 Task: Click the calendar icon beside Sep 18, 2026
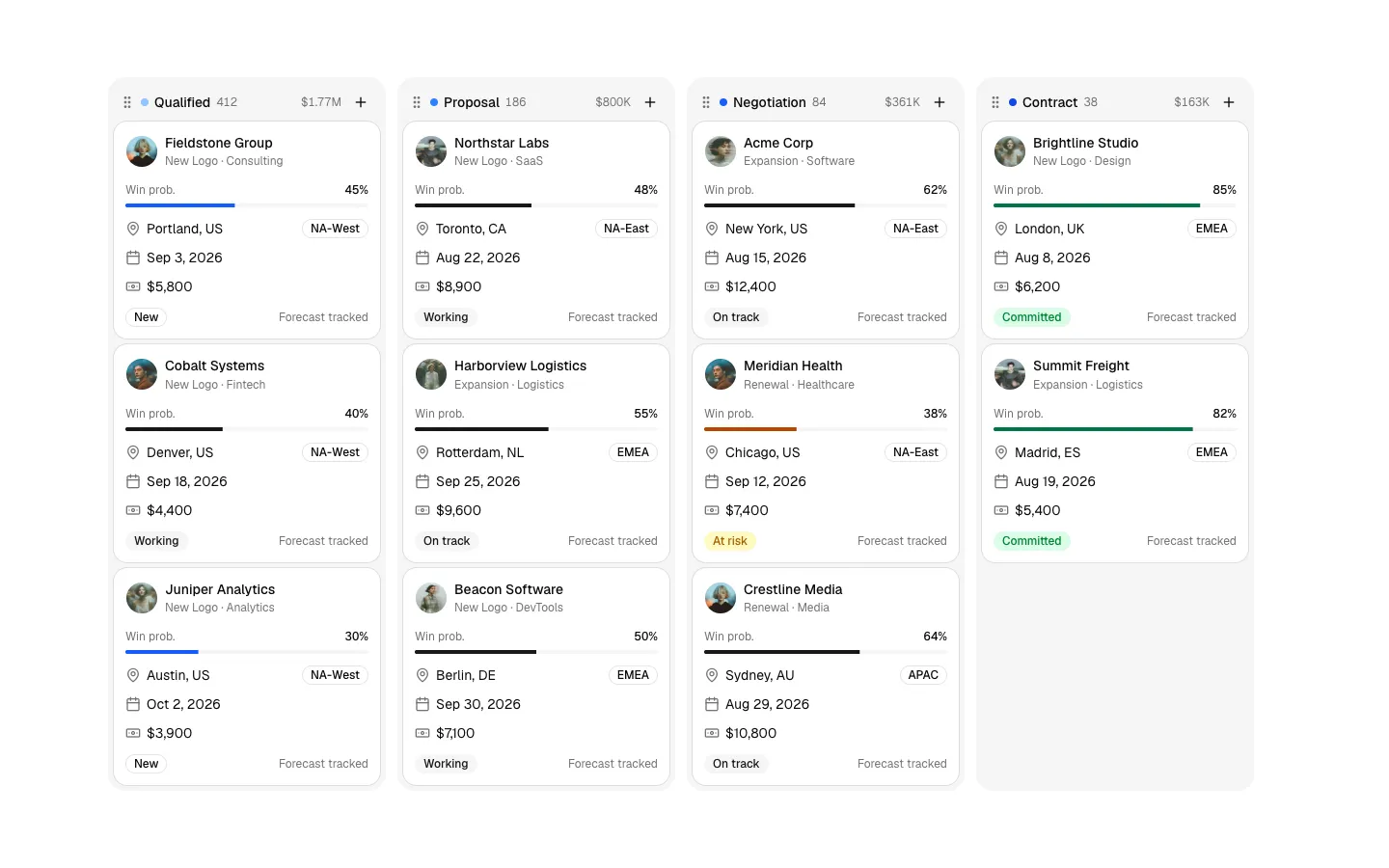coord(133,481)
